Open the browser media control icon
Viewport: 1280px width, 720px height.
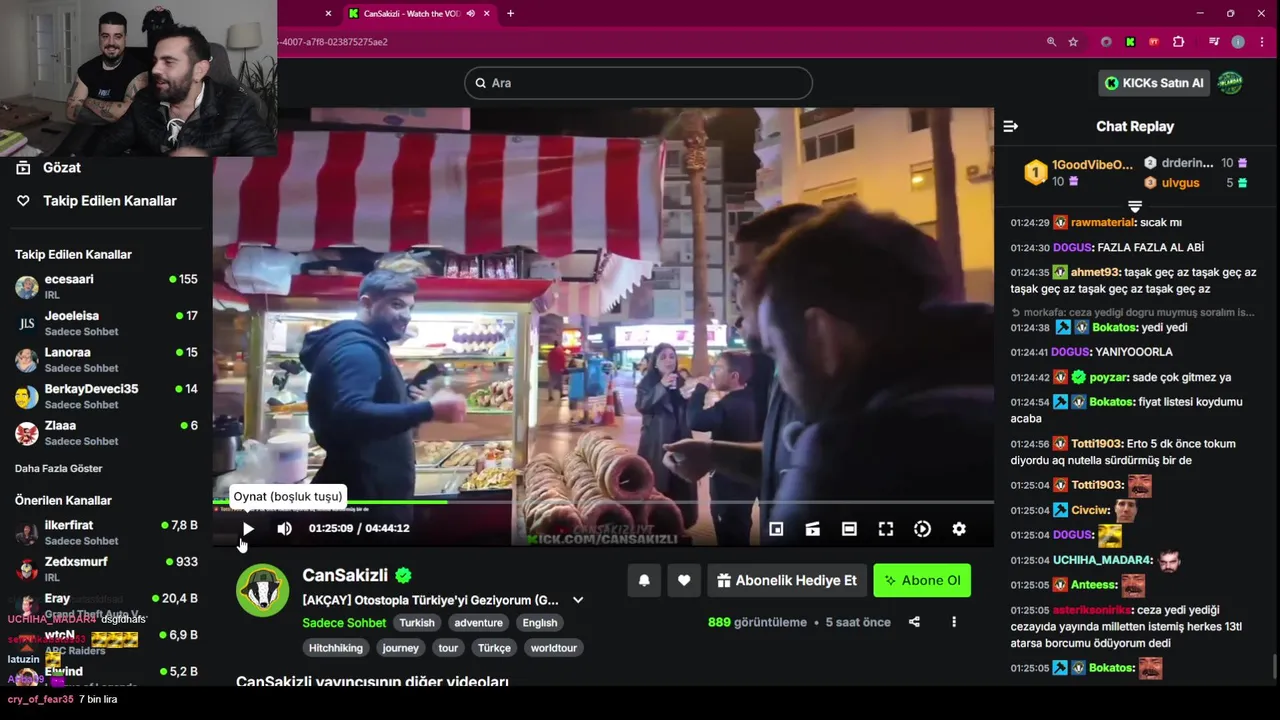1213,42
